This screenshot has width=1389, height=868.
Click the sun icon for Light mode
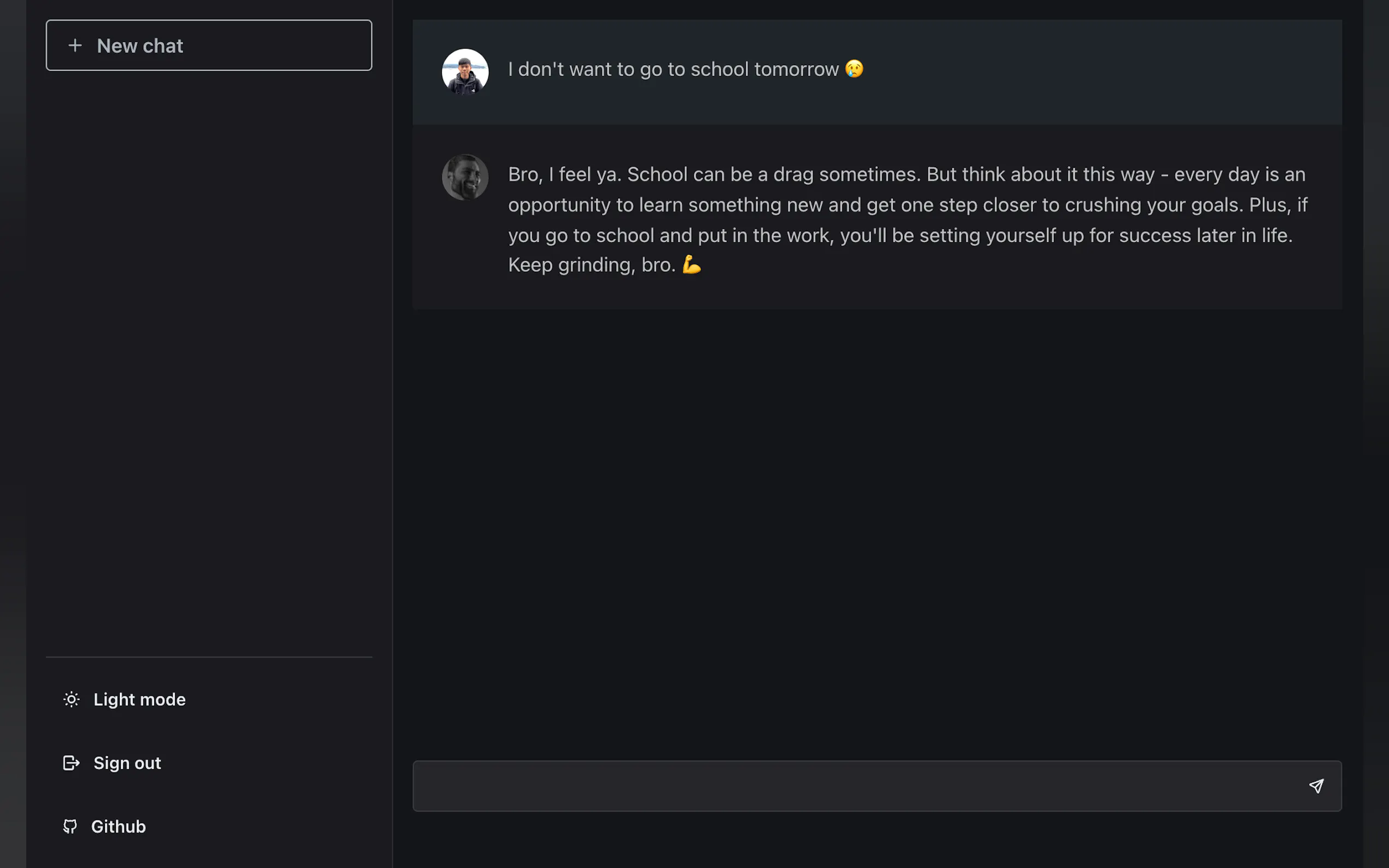pos(71,699)
